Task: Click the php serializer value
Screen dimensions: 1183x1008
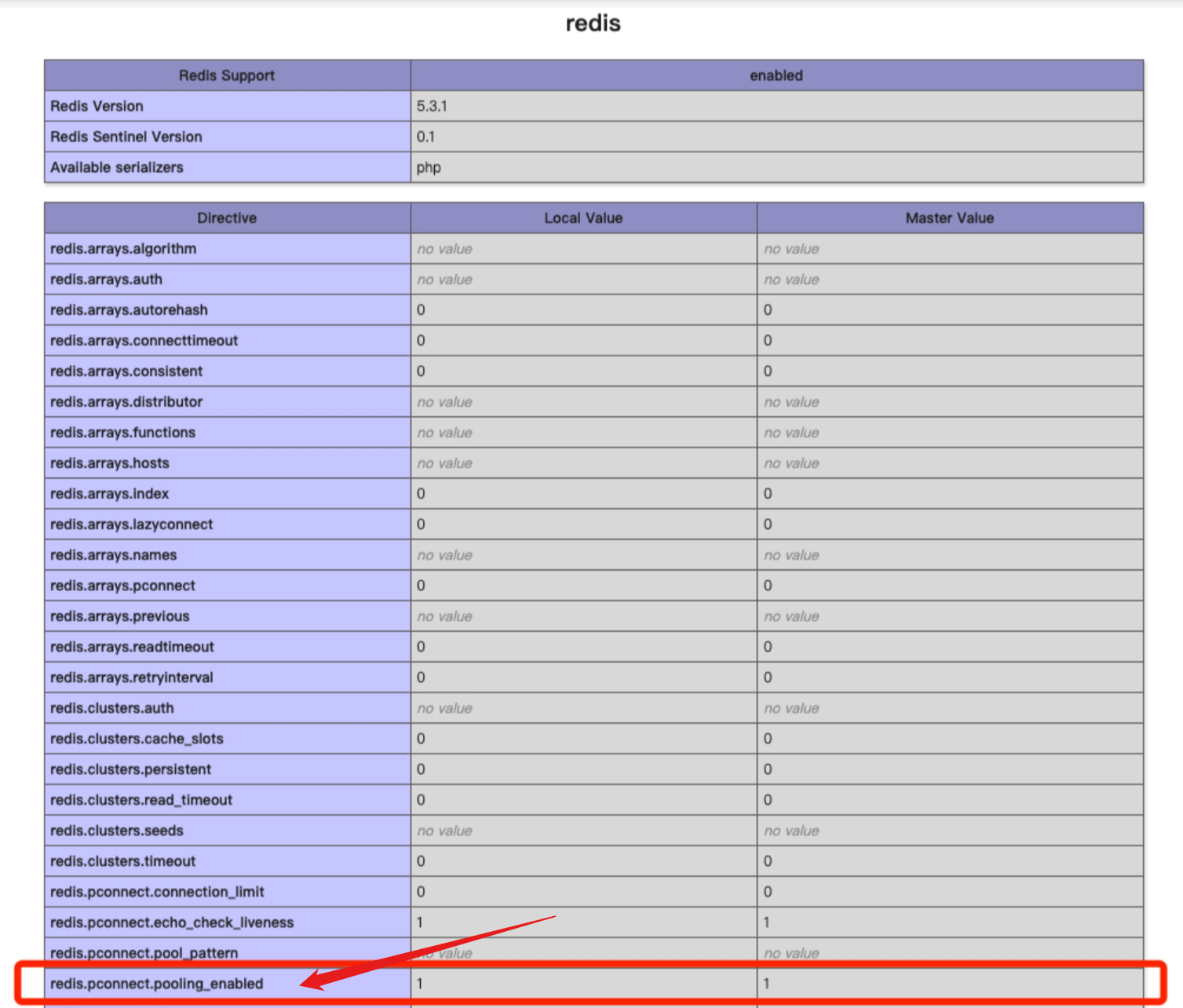Action: tap(429, 167)
